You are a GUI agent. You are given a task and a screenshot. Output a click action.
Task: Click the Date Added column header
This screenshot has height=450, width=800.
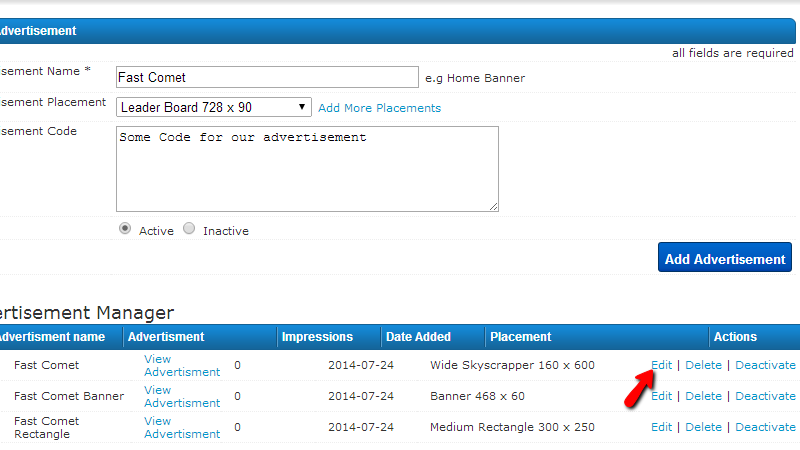pos(418,337)
